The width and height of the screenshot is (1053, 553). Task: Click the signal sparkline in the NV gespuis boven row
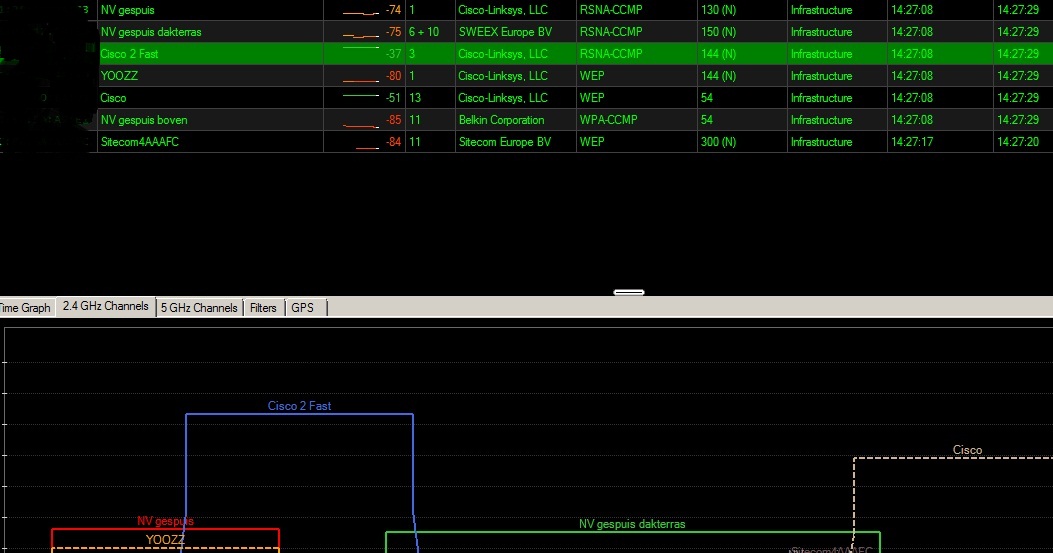[x=361, y=125]
